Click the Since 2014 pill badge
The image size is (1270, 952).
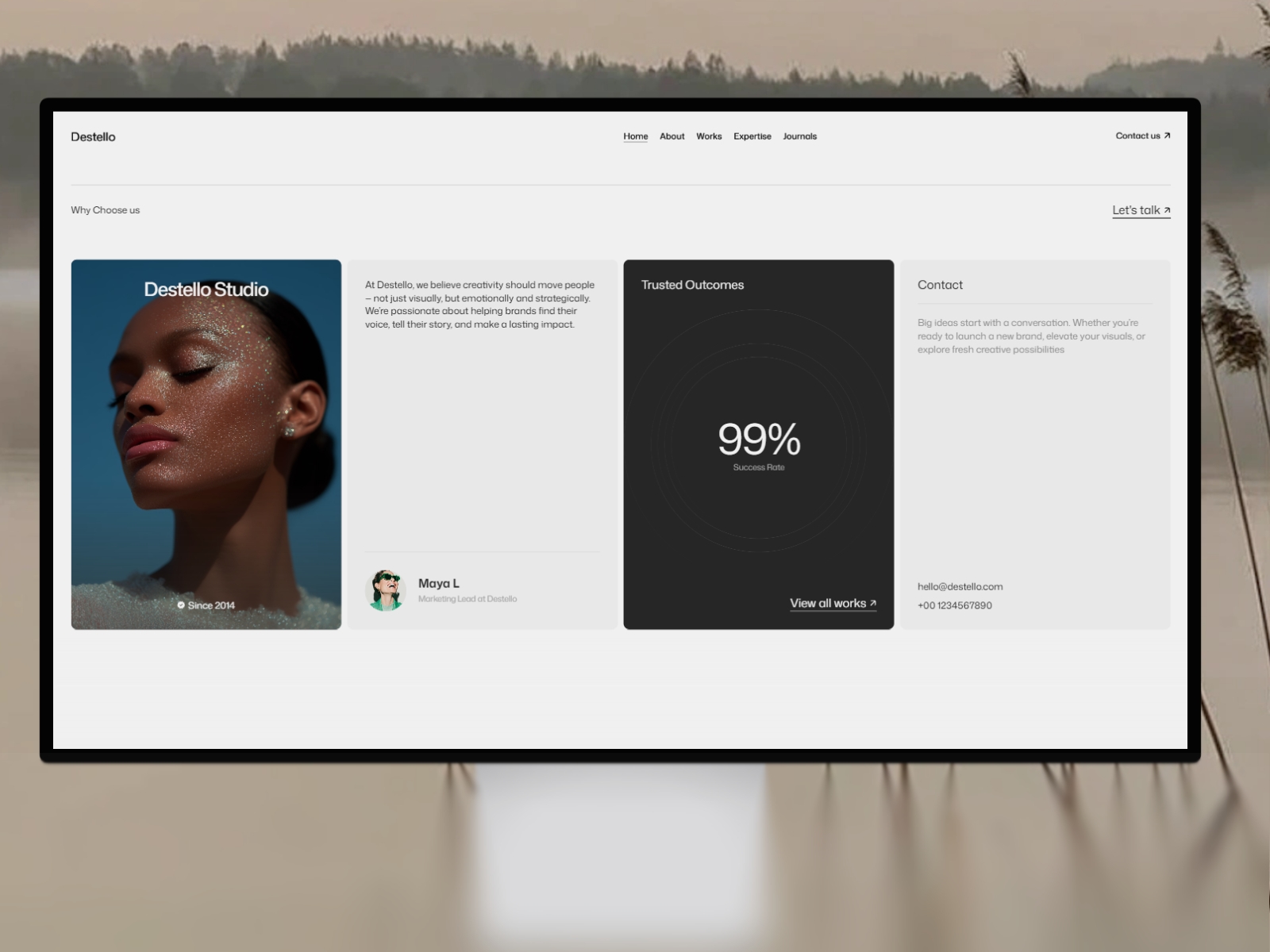(x=206, y=605)
